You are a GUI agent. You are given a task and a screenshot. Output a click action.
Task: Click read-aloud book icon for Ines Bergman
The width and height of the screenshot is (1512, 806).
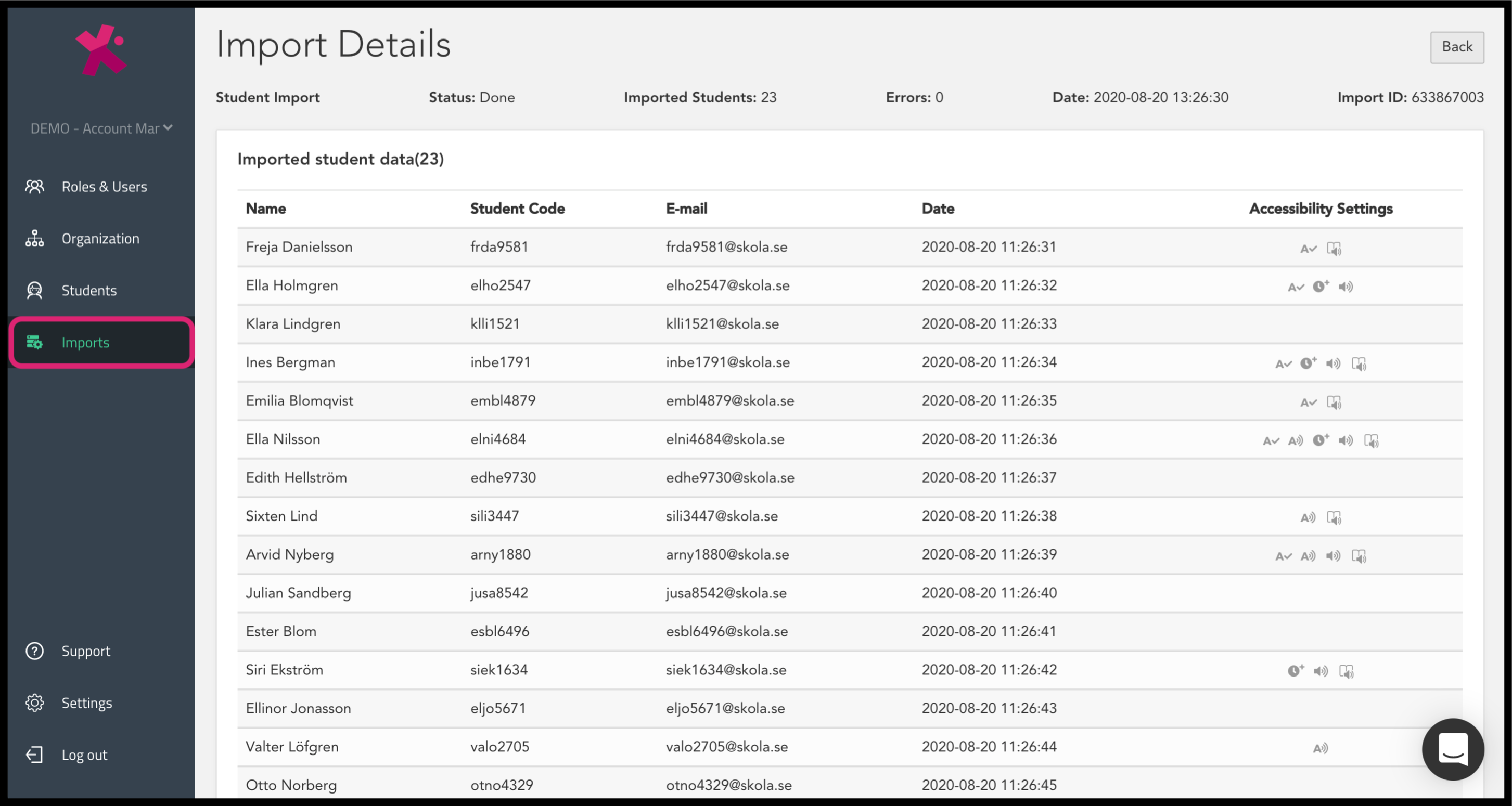[x=1359, y=363]
